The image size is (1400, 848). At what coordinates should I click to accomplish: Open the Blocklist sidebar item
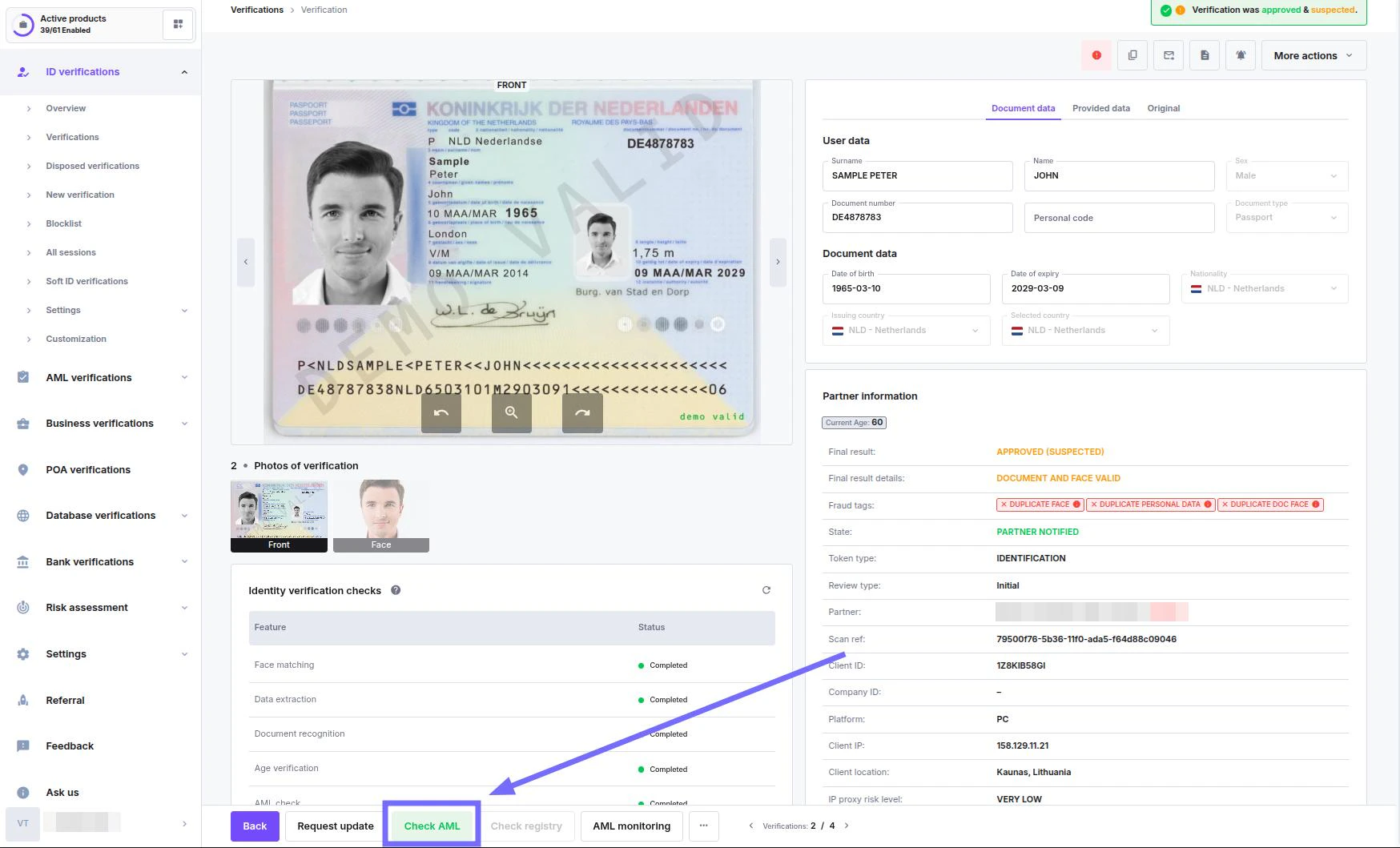(x=64, y=223)
